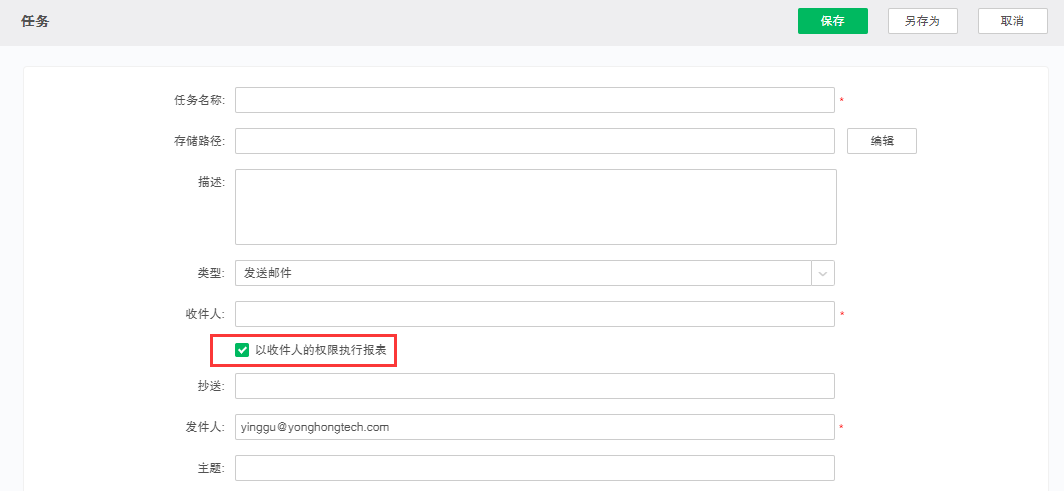Screen dimensions: 1064x491
Task: Focus the 任务名称 input field
Action: click(x=534, y=100)
